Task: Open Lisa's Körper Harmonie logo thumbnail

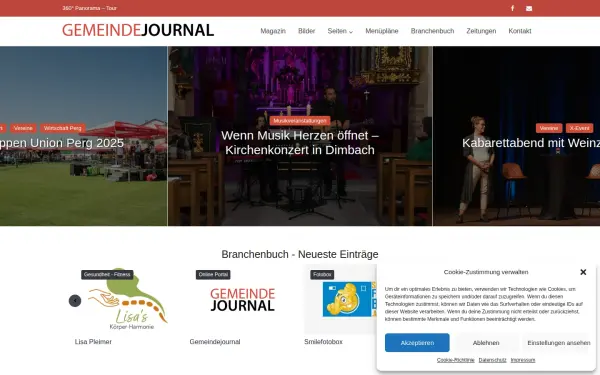Action: click(128, 299)
